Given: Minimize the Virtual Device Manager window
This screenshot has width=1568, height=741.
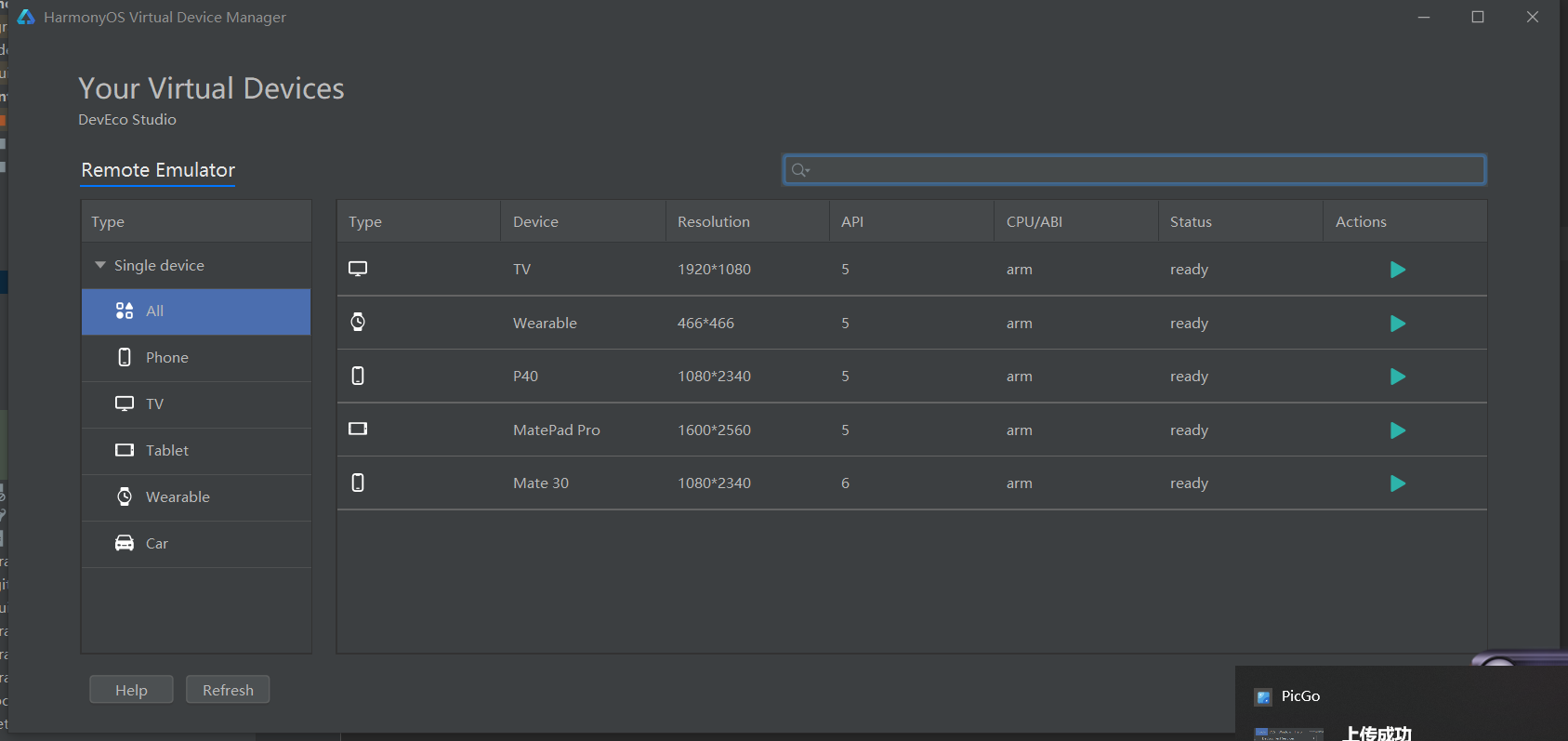Looking at the screenshot, I should (1424, 17).
